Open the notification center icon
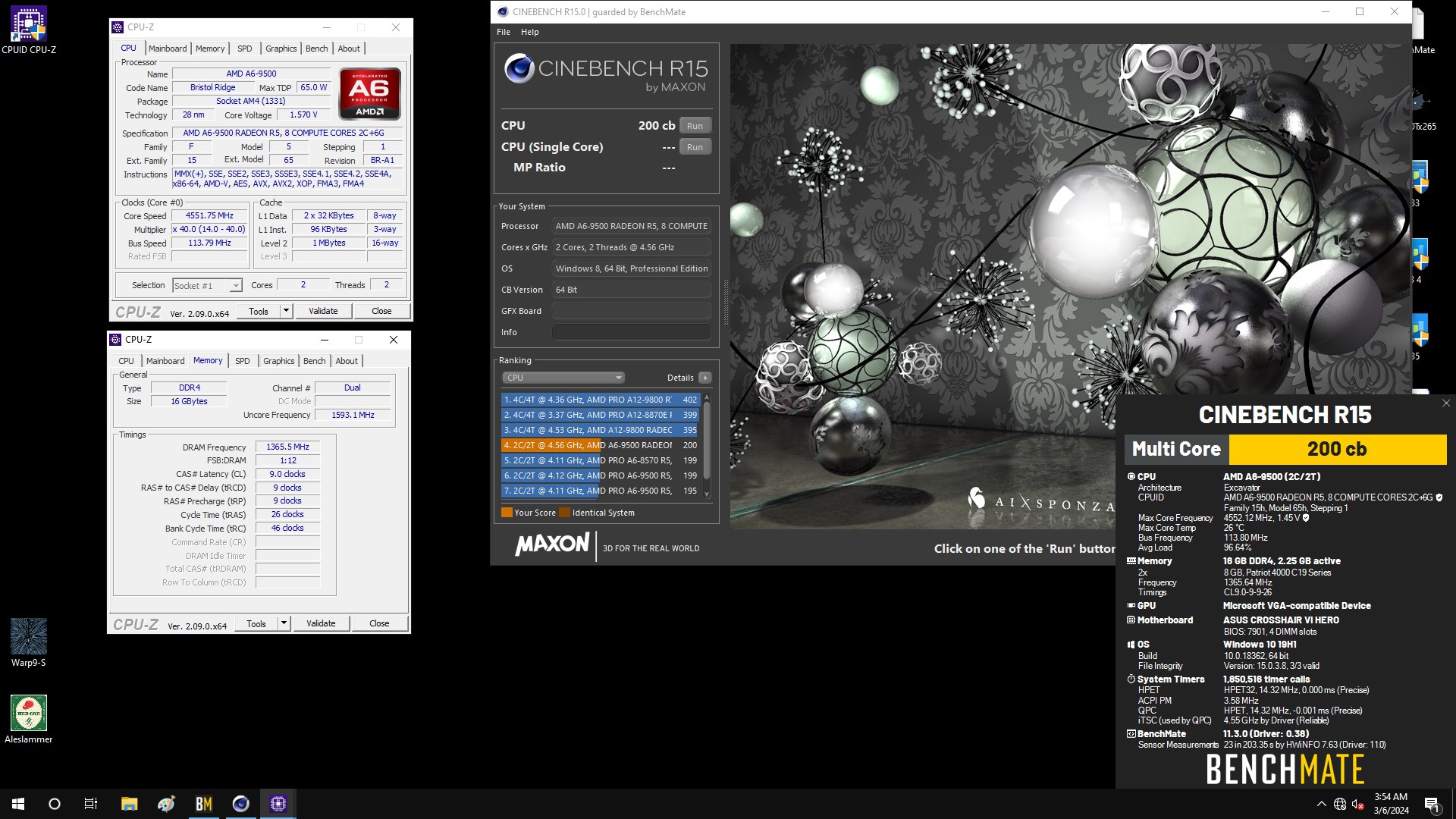 click(1432, 804)
